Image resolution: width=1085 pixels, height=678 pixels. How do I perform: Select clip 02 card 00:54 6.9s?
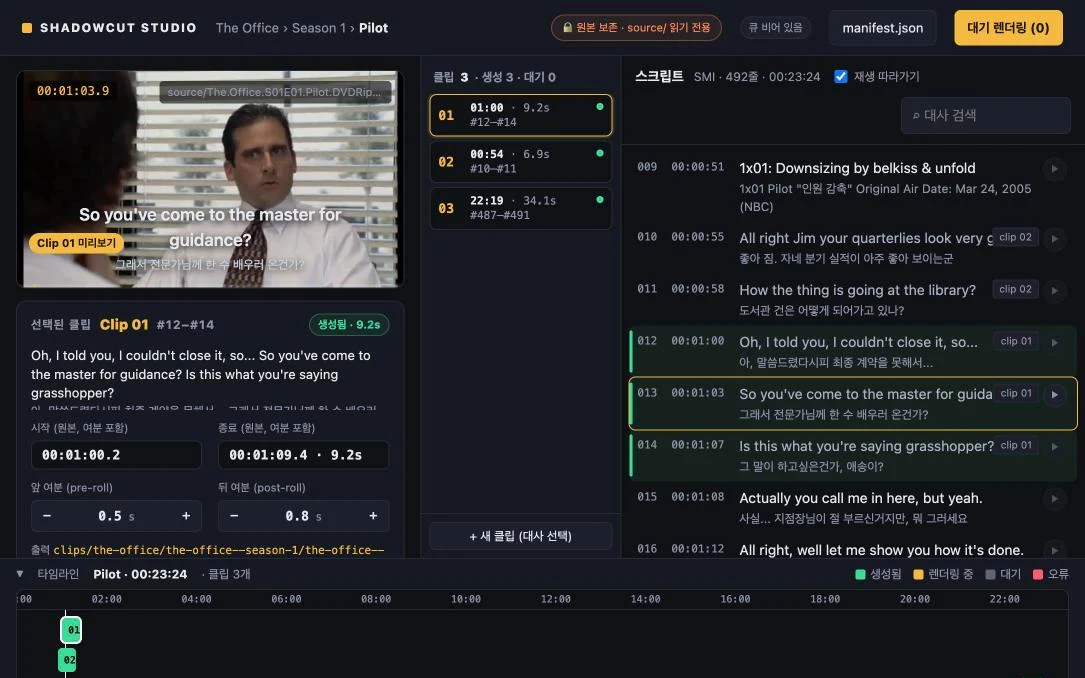[520, 161]
